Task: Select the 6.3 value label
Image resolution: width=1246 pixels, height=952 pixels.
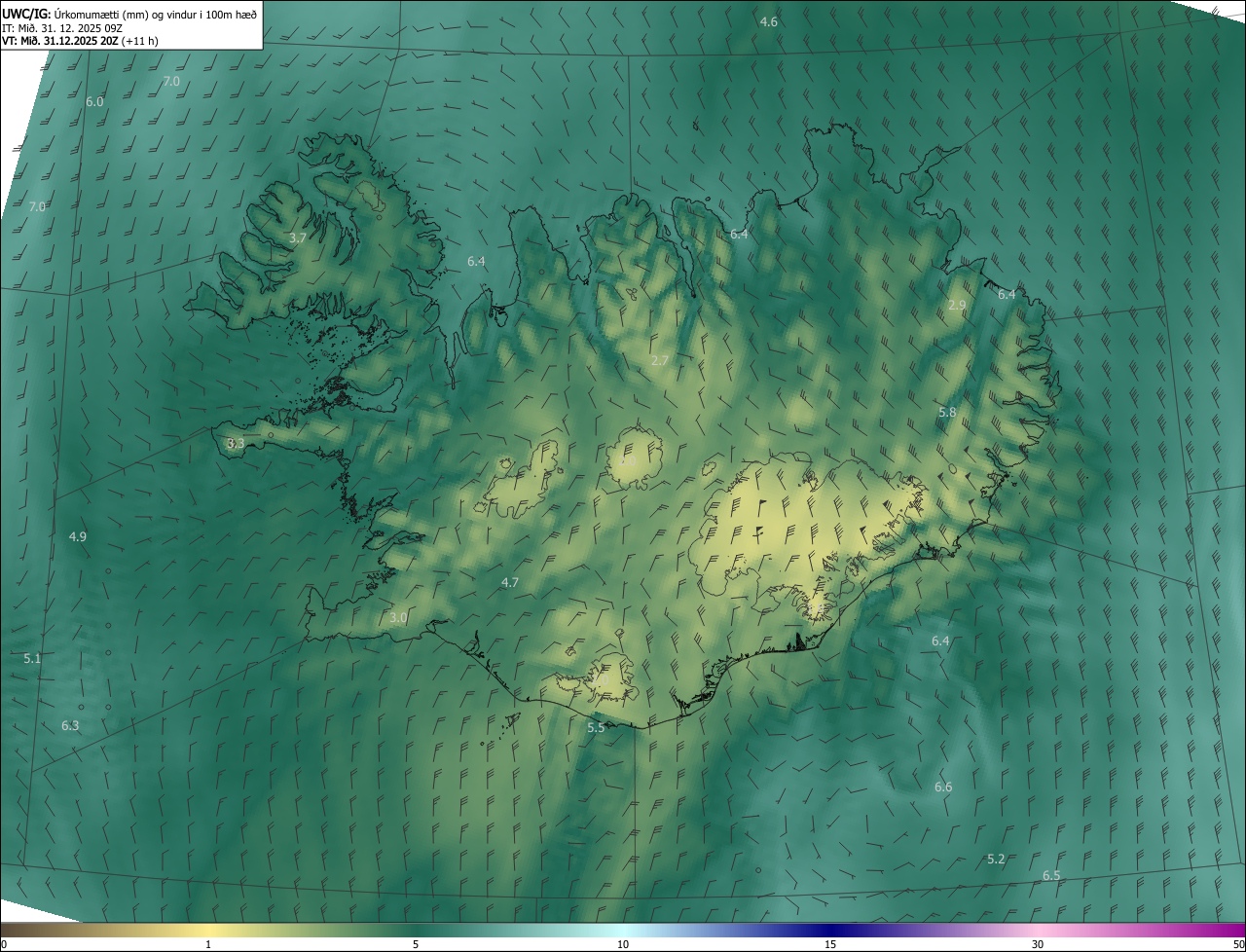Action: coord(70,725)
